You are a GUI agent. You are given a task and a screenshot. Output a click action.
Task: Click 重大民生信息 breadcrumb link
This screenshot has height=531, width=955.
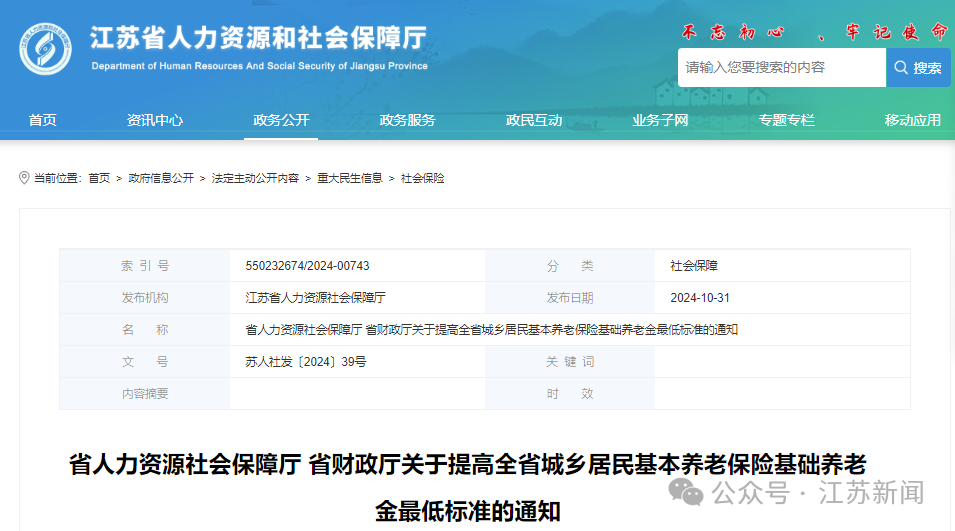coord(350,178)
